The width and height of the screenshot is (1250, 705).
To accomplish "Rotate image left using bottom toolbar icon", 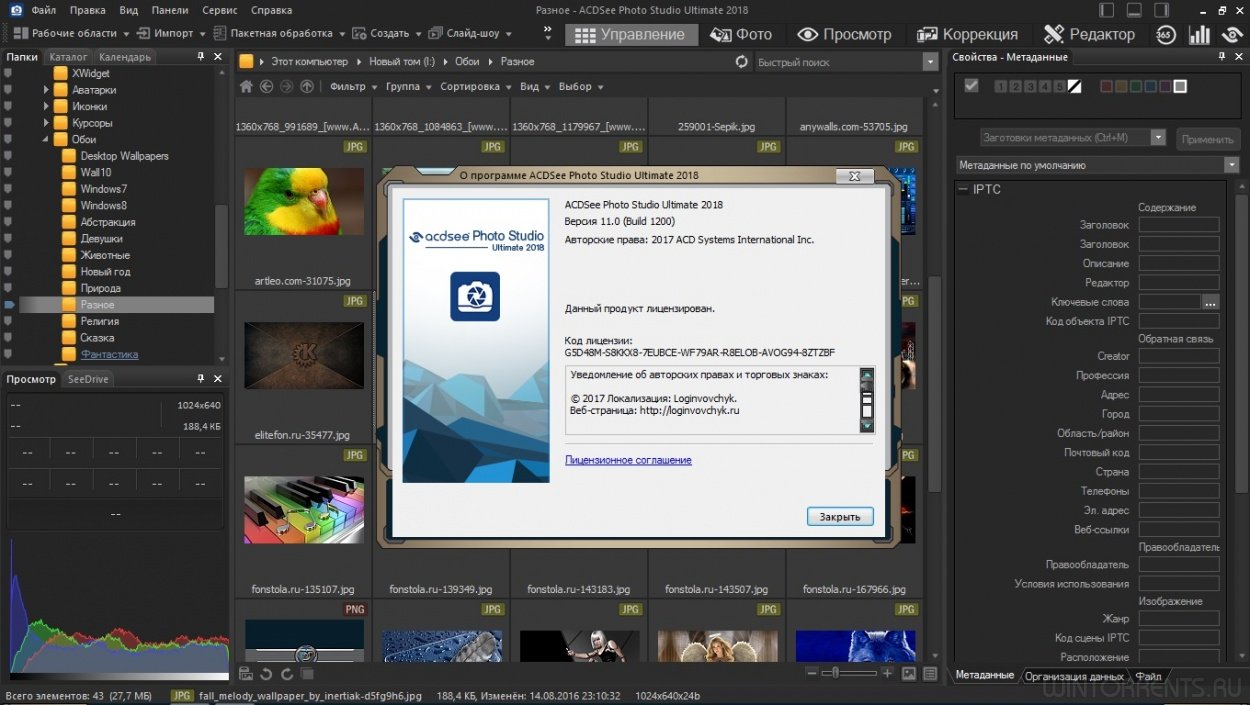I will click(x=266, y=674).
